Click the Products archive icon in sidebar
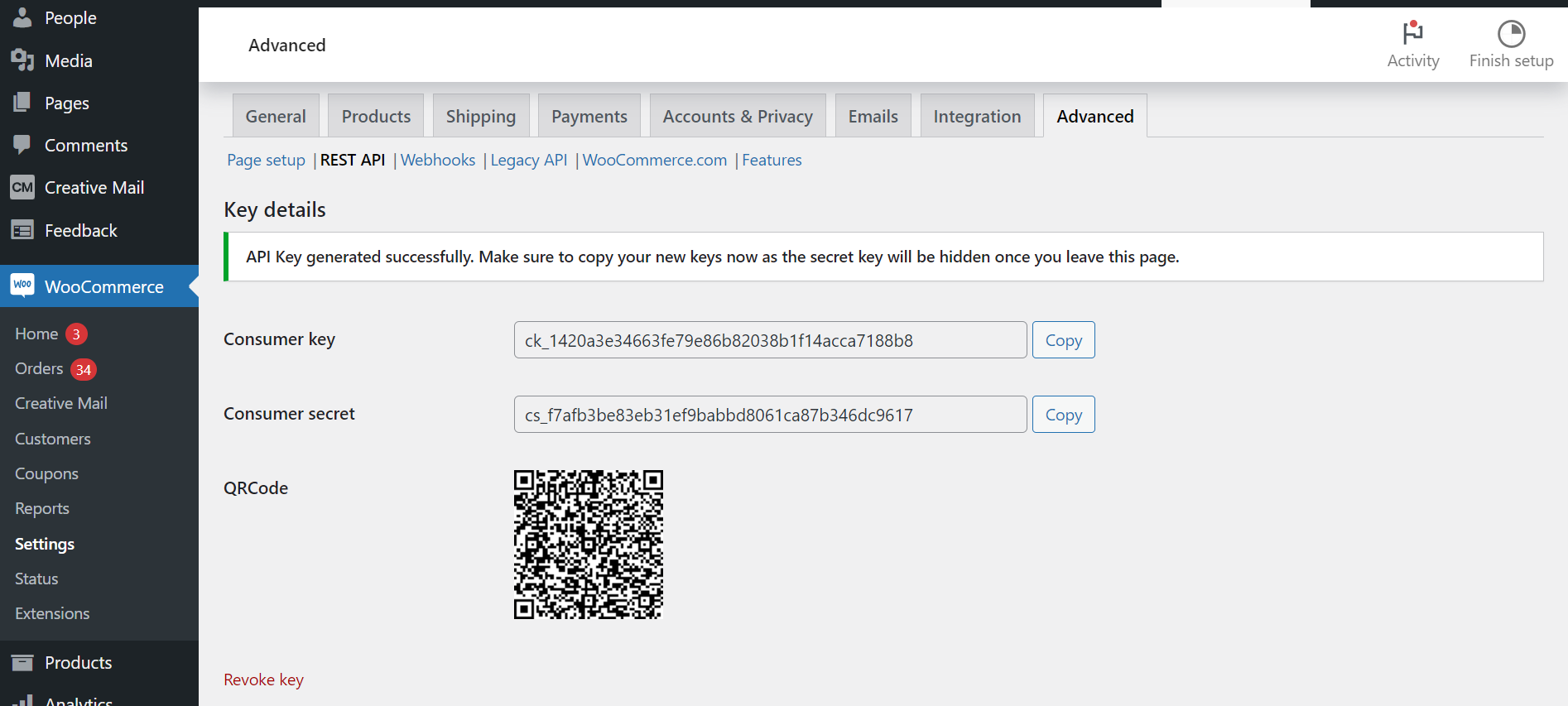This screenshot has width=1568, height=706. (22, 662)
